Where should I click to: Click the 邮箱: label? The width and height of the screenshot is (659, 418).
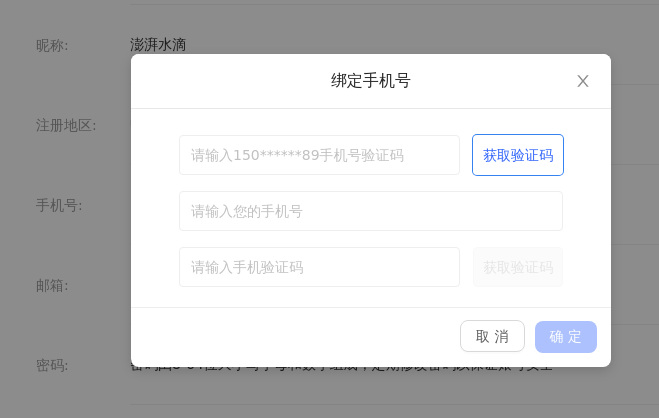pos(52,286)
